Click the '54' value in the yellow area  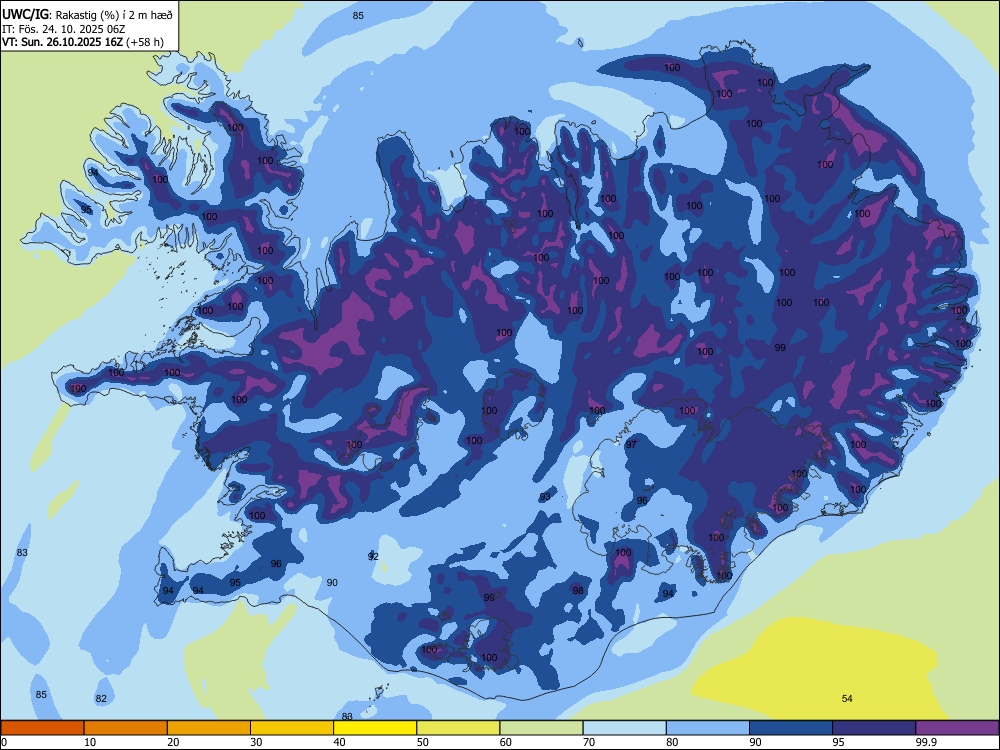pos(847,698)
